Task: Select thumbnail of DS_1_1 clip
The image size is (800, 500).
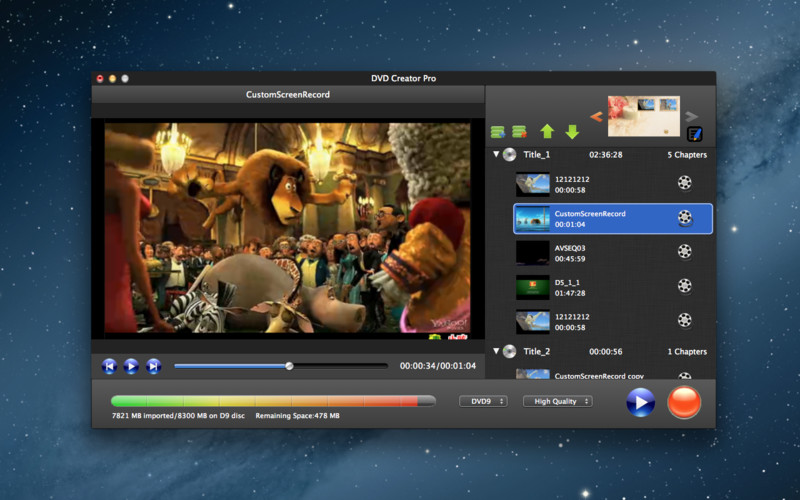Action: coord(533,287)
